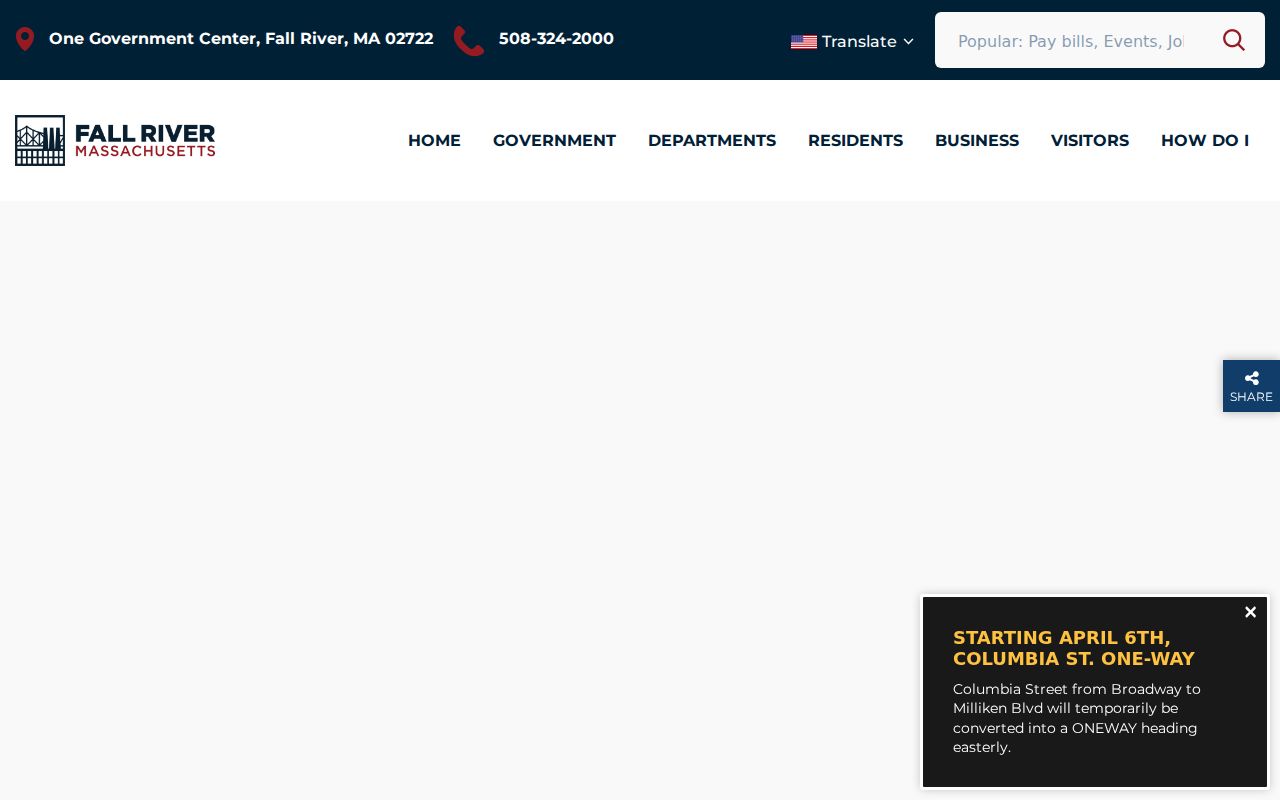Open the Business menu
Image resolution: width=1280 pixels, height=800 pixels.
pos(977,141)
